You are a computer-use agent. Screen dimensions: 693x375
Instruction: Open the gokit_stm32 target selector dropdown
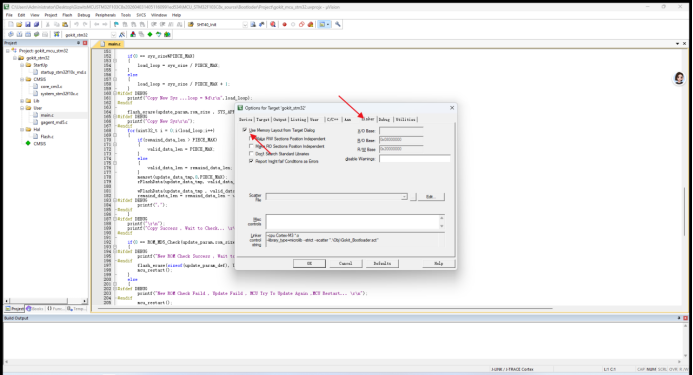coord(113,34)
